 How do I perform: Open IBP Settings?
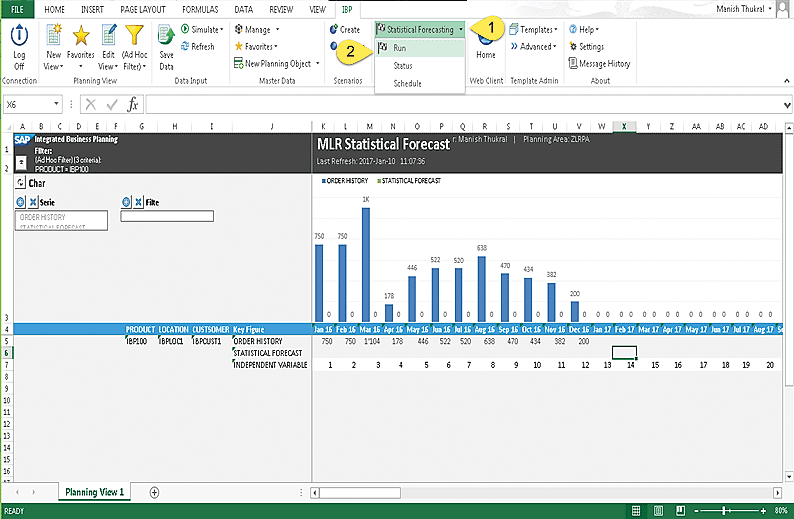[x=586, y=47]
